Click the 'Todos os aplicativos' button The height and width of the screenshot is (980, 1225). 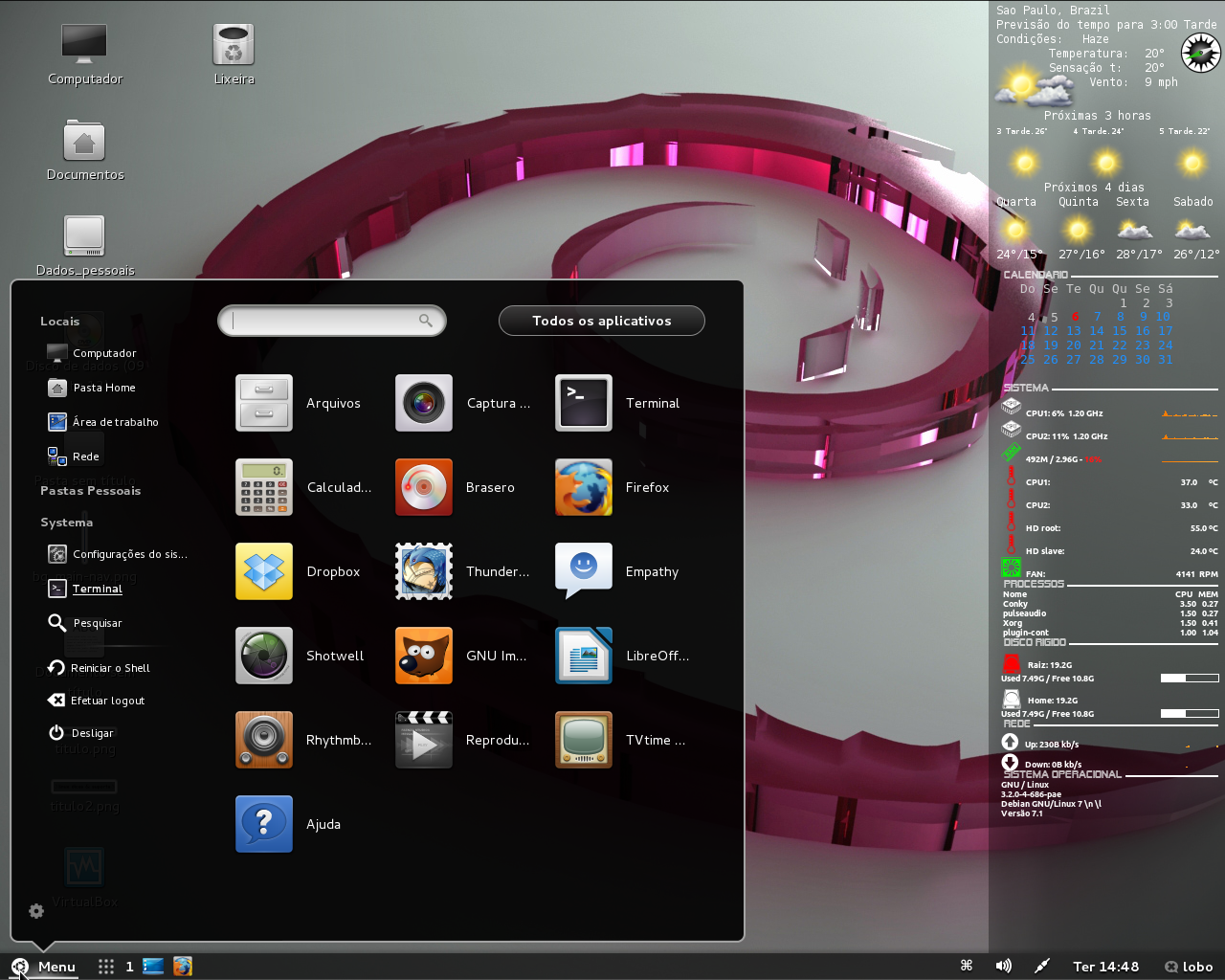coord(601,321)
